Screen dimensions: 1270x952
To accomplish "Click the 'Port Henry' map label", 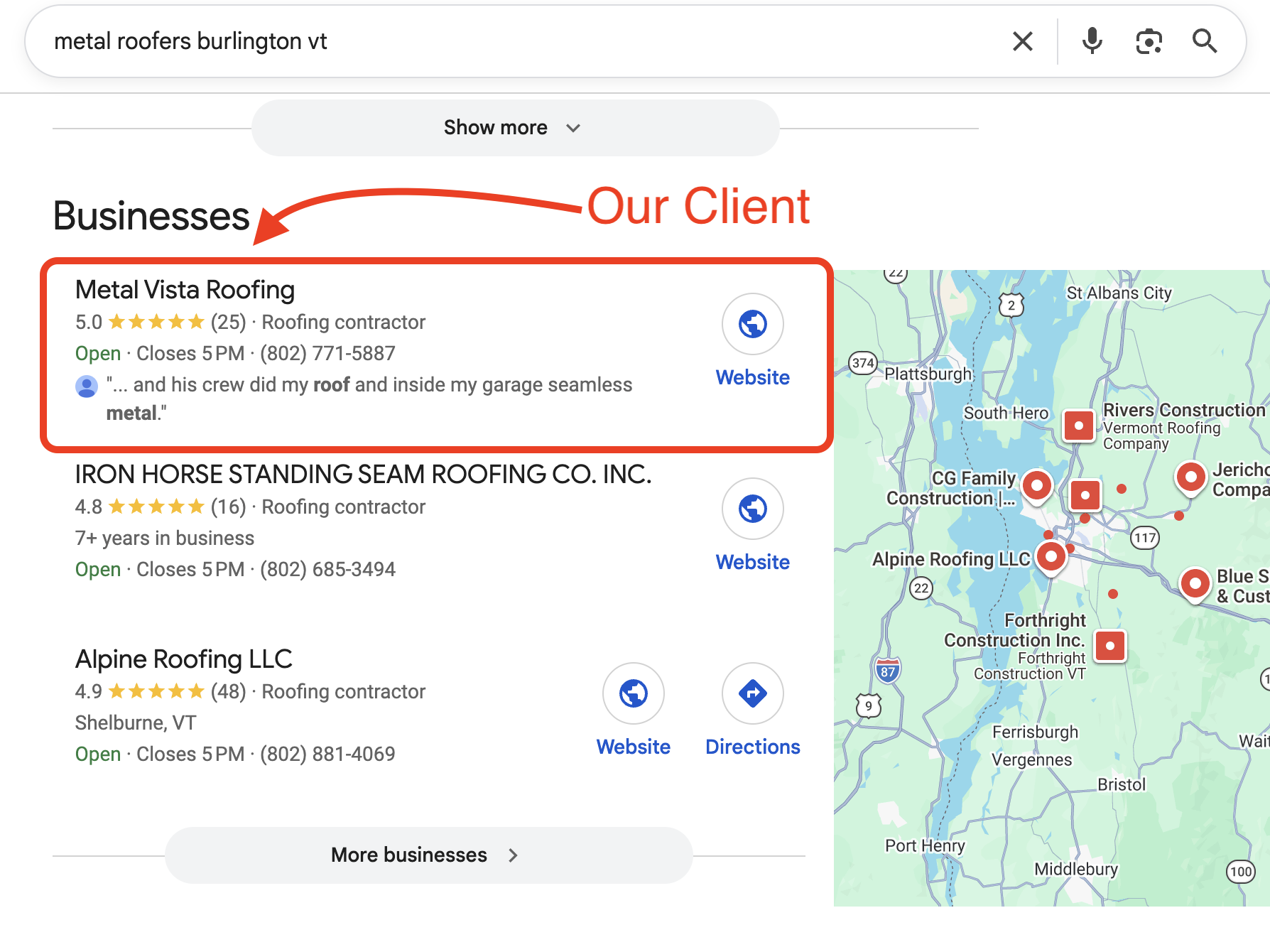I will point(925,845).
